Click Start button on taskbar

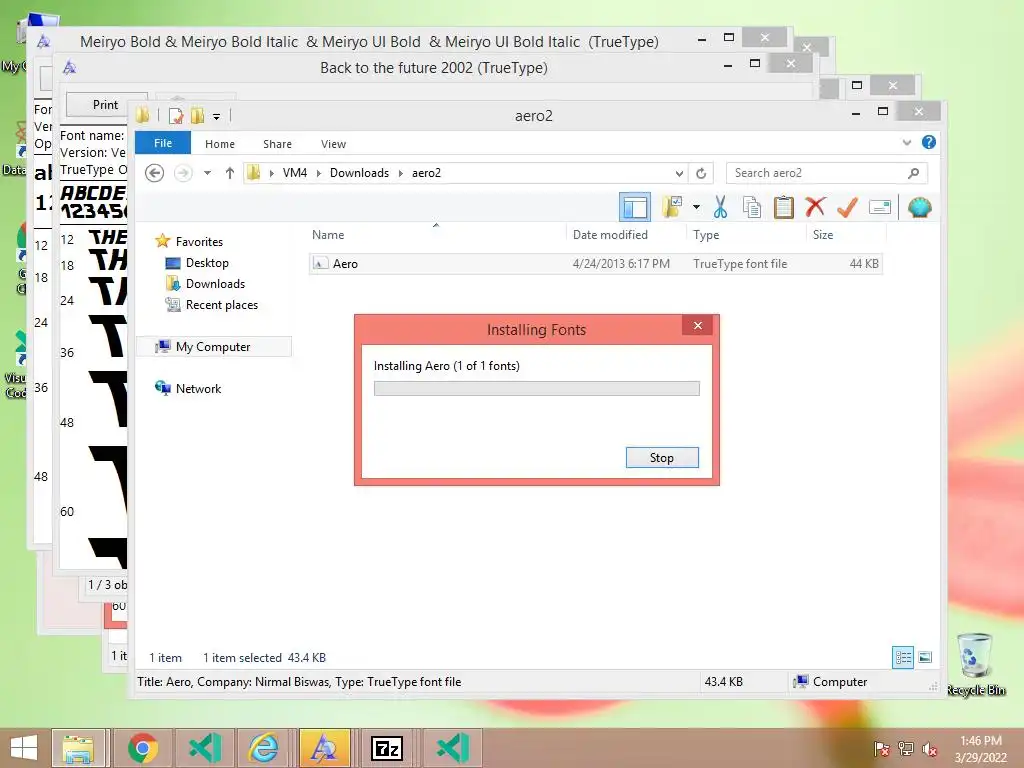[x=24, y=748]
